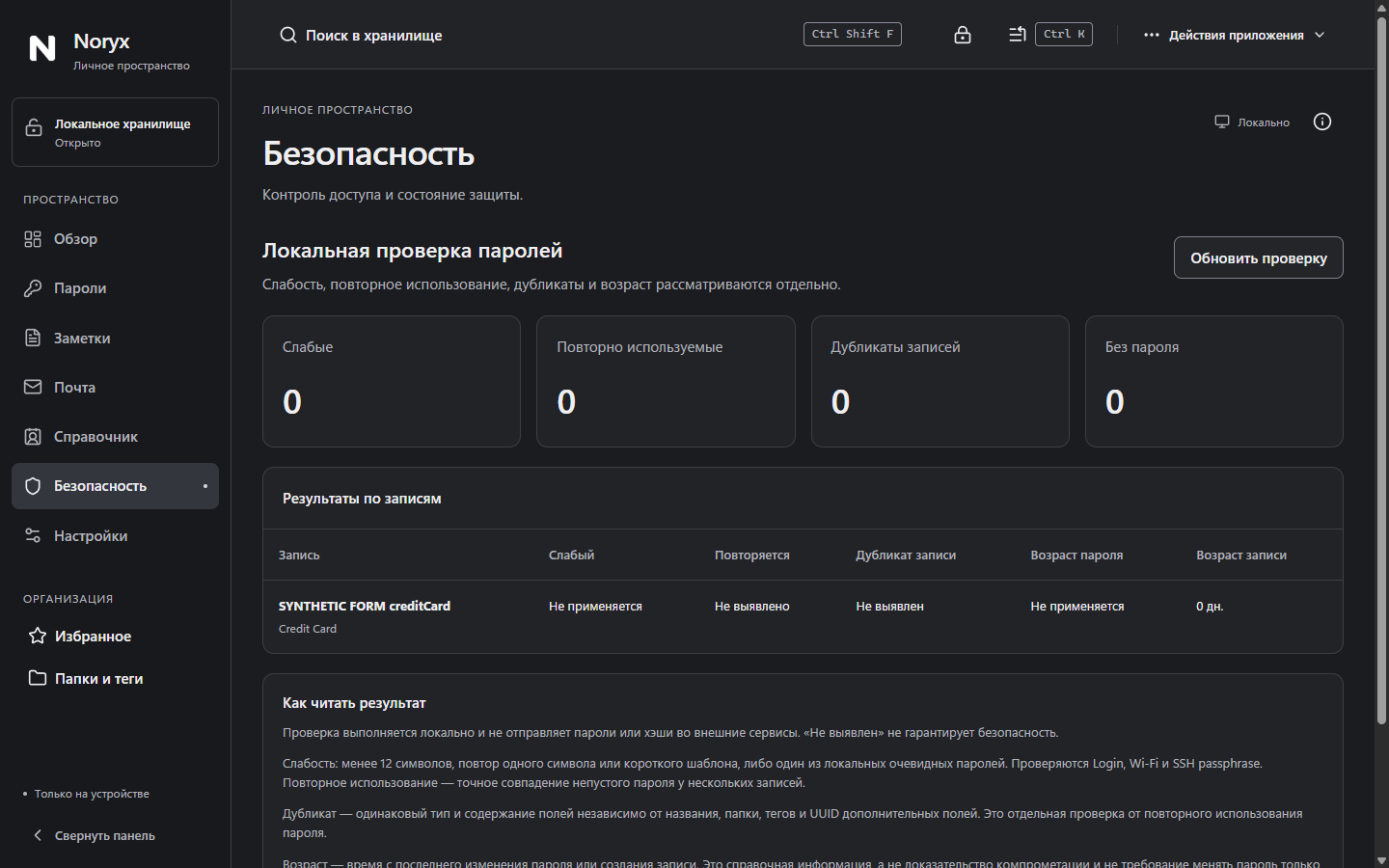Image resolution: width=1389 pixels, height=868 pixels.
Task: Lock the vault with the padlock icon
Action: 963,35
